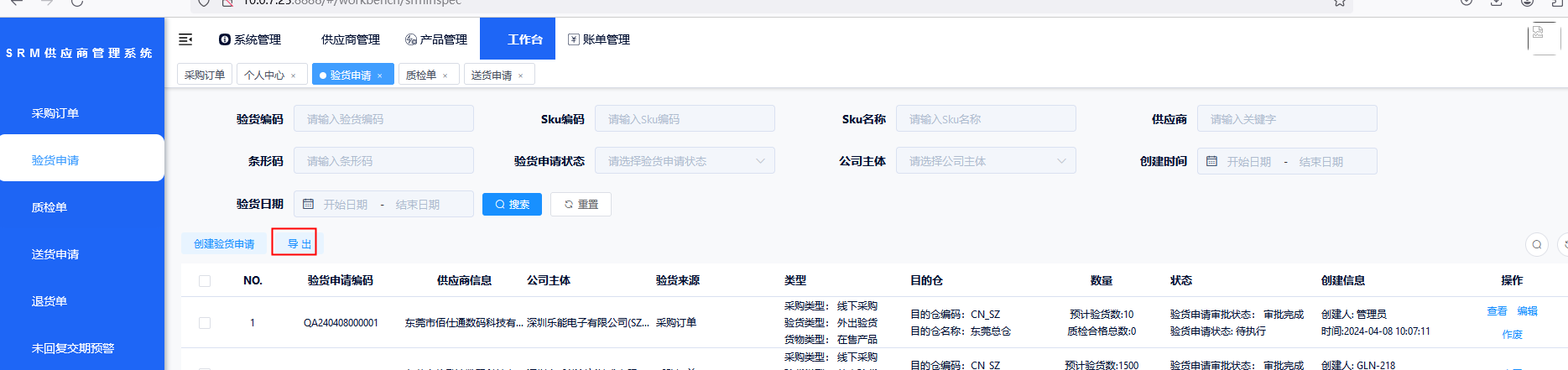Collapse the sidebar with the hamburger icon
Image resolution: width=1568 pixels, height=370 pixels.
pyautogui.click(x=185, y=39)
